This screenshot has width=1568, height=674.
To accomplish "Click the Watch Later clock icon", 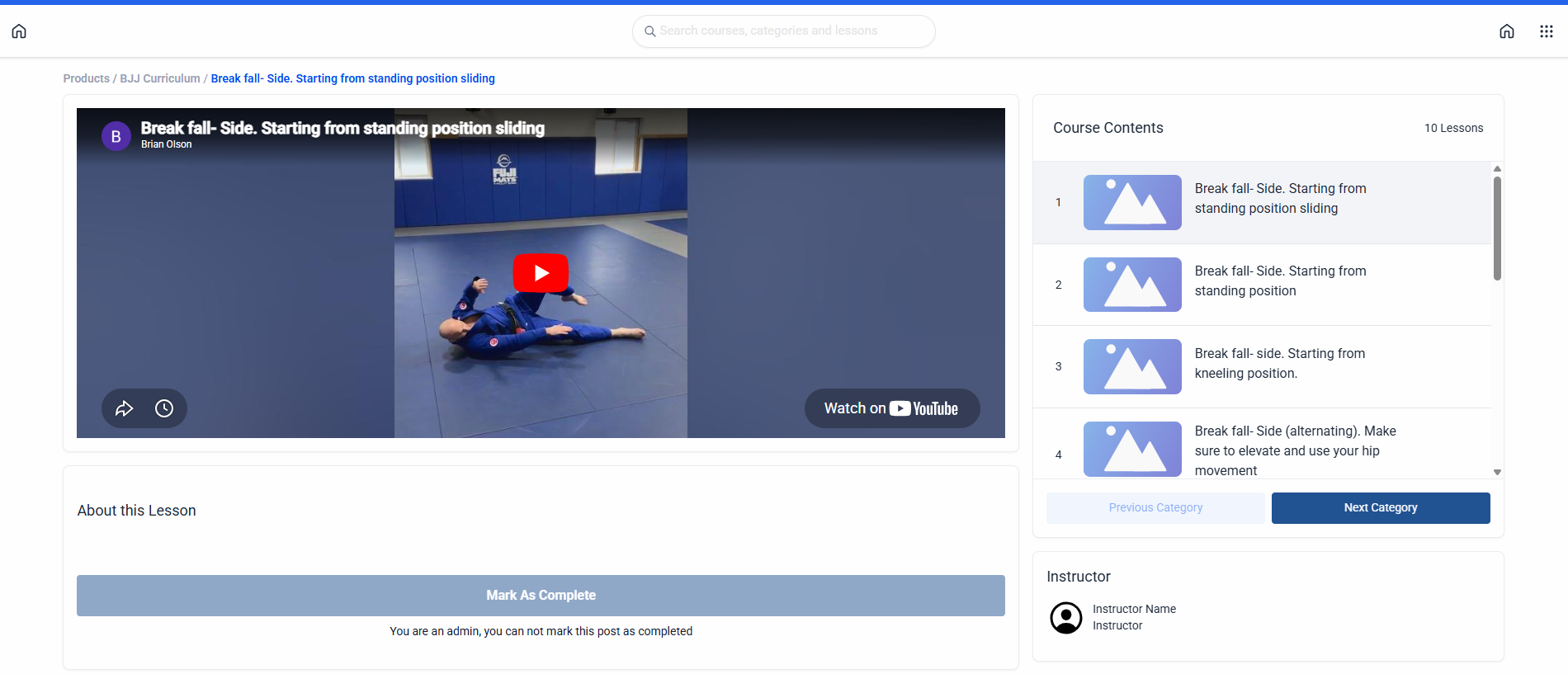I will click(x=164, y=408).
